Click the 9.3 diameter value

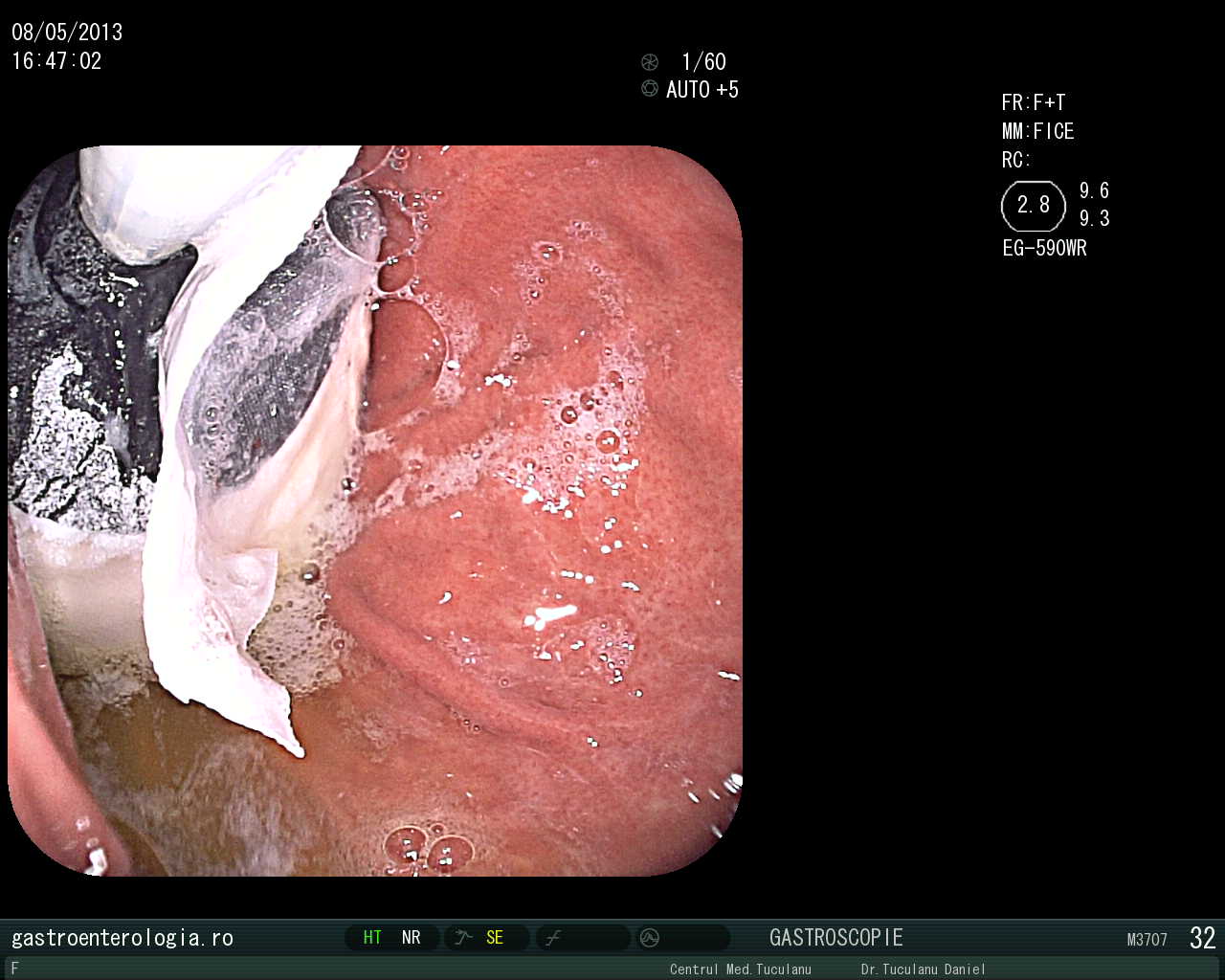coord(1095,219)
